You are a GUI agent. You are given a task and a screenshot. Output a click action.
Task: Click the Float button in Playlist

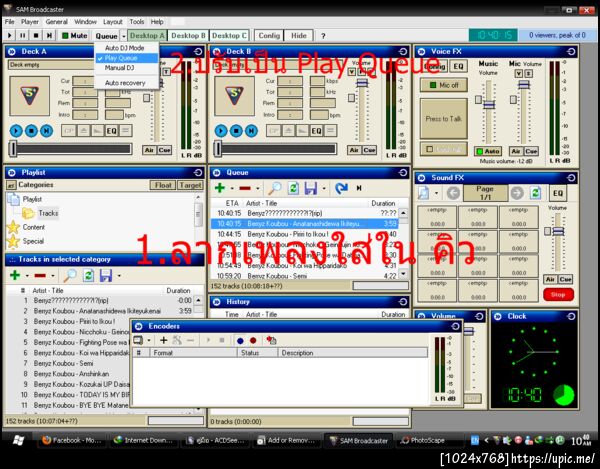pyautogui.click(x=163, y=185)
